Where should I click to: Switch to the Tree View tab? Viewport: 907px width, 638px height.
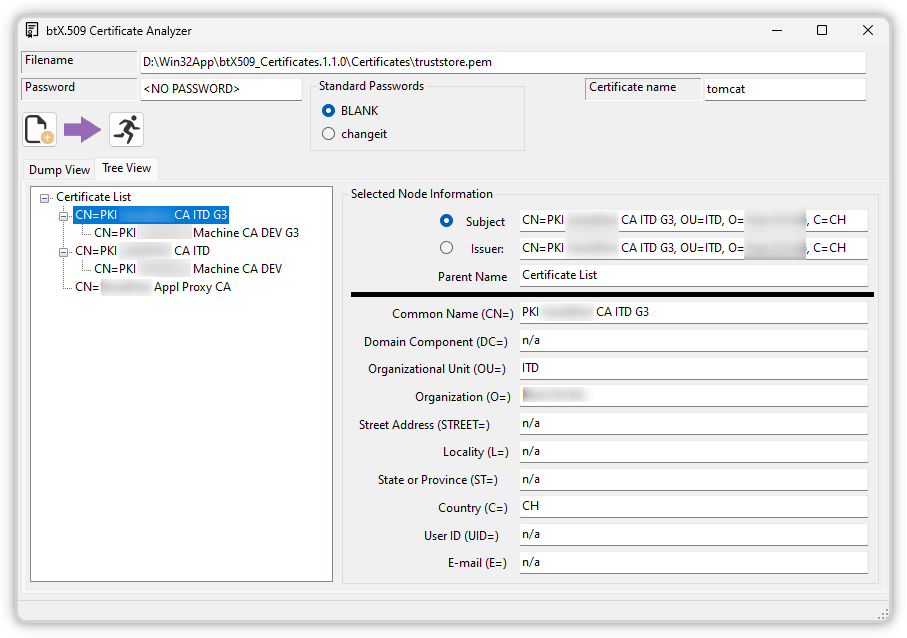[x=126, y=168]
